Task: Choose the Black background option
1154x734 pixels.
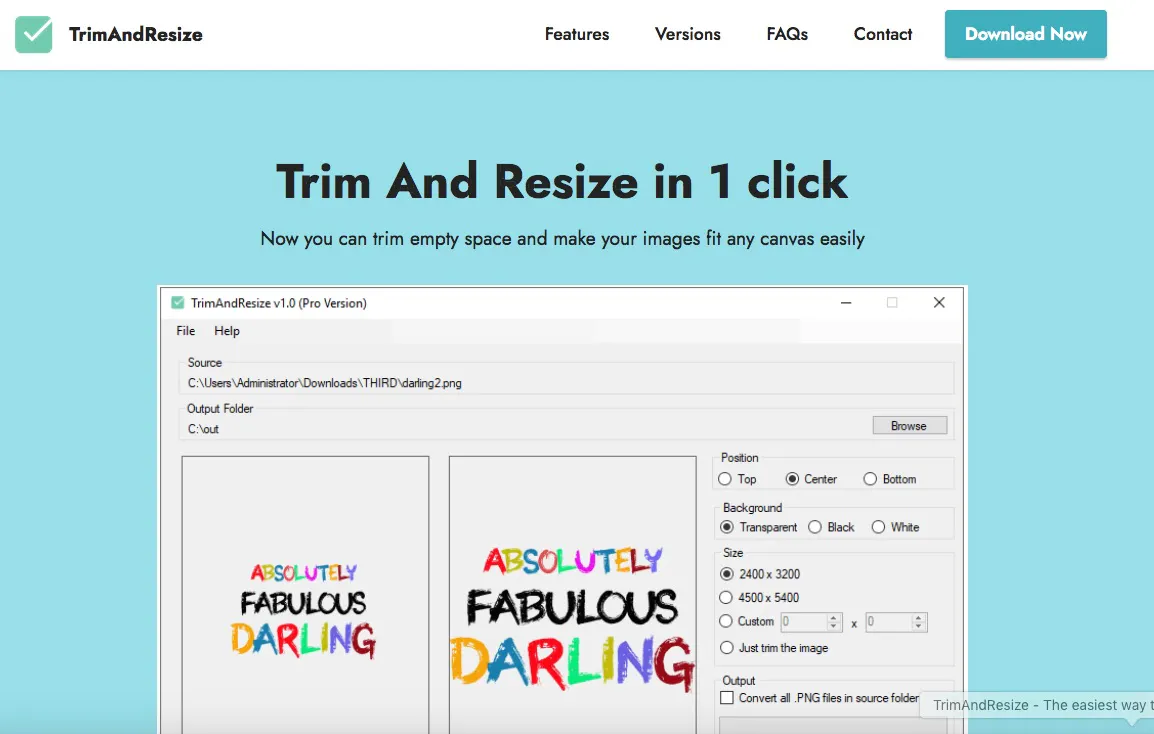Action: tap(815, 527)
